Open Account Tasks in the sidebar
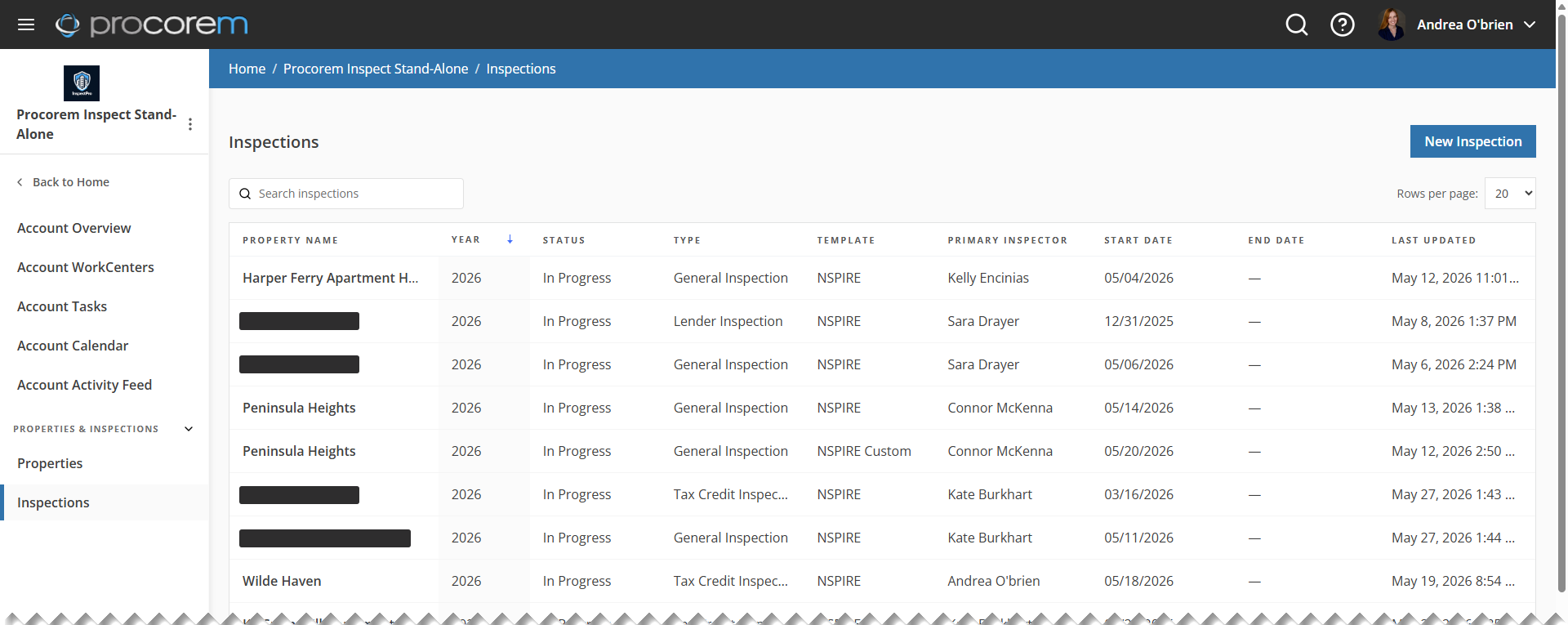This screenshot has width=1568, height=625. [62, 306]
